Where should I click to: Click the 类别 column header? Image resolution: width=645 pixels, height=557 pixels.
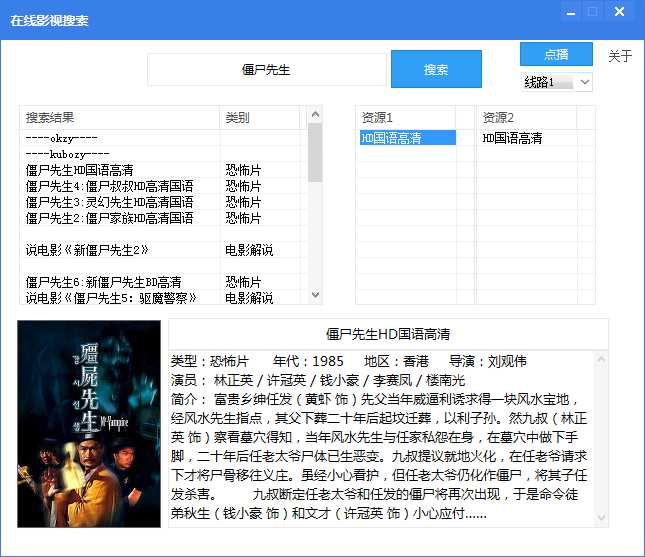pos(260,118)
